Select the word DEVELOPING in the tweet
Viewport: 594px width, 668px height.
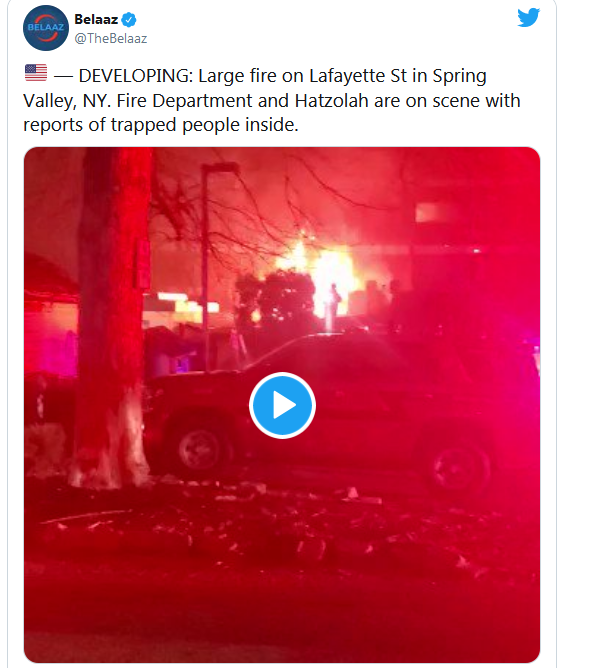pos(136,76)
